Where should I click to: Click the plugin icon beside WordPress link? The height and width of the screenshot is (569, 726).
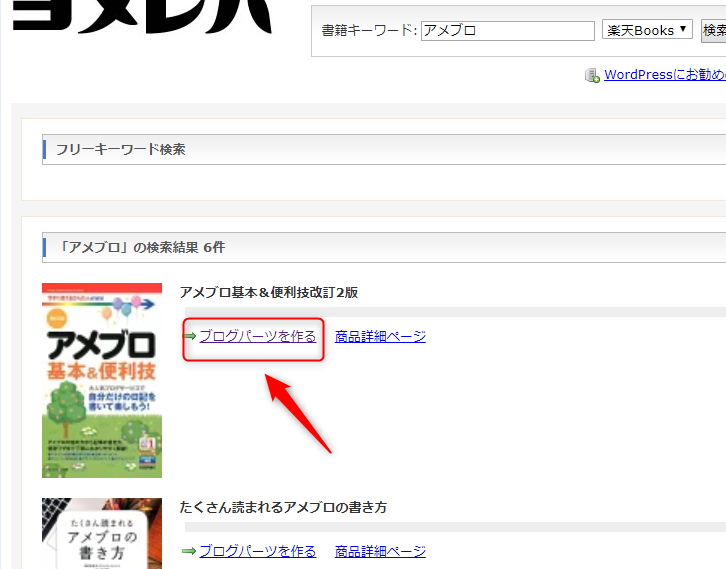click(592, 75)
